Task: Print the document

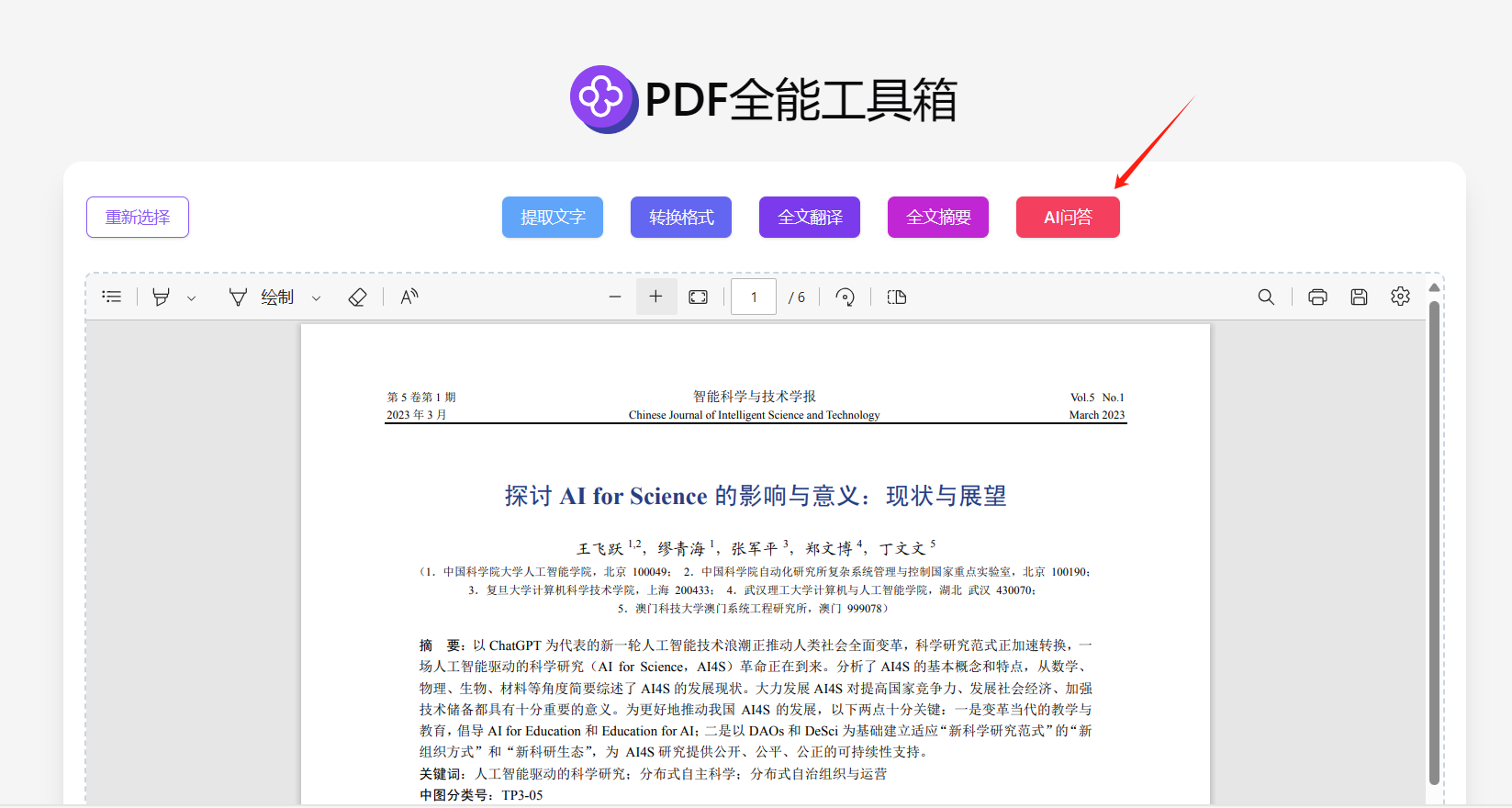Action: tap(1317, 297)
